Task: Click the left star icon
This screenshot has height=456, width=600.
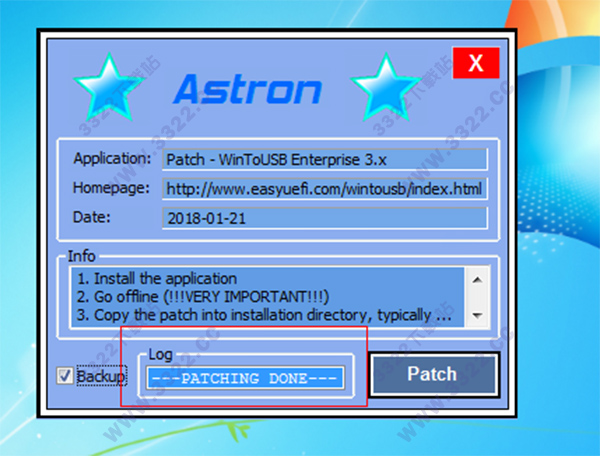Action: 110,88
